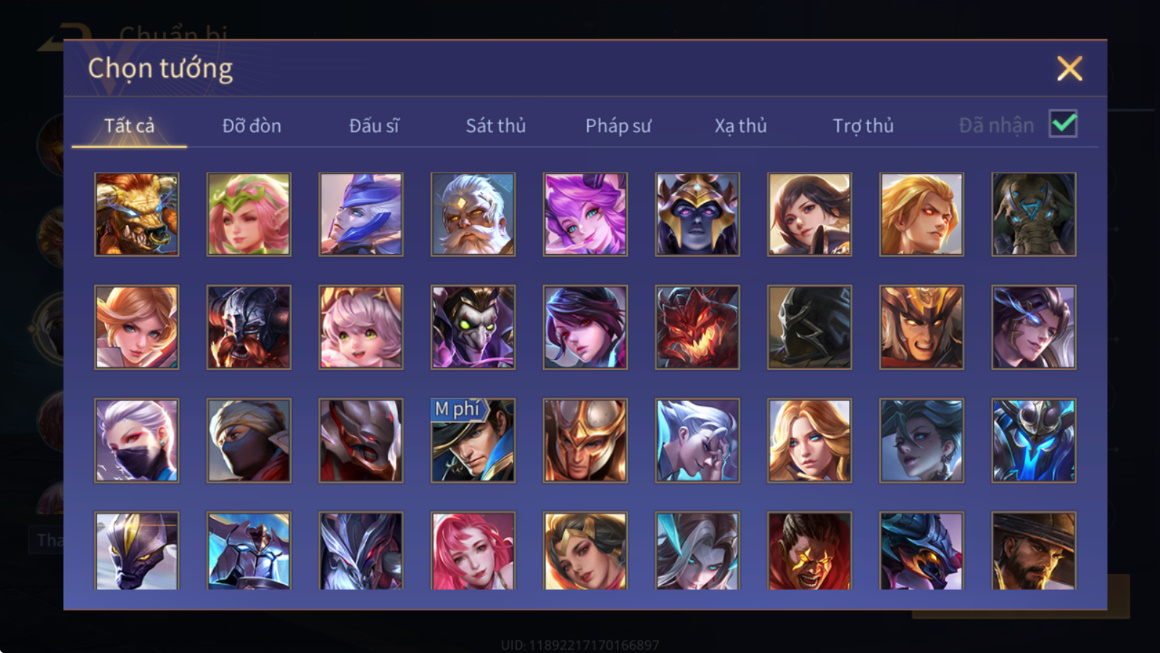Image resolution: width=1160 pixels, height=653 pixels.
Task: Pick the white-haired masked ninja woman
Action: pos(137,440)
